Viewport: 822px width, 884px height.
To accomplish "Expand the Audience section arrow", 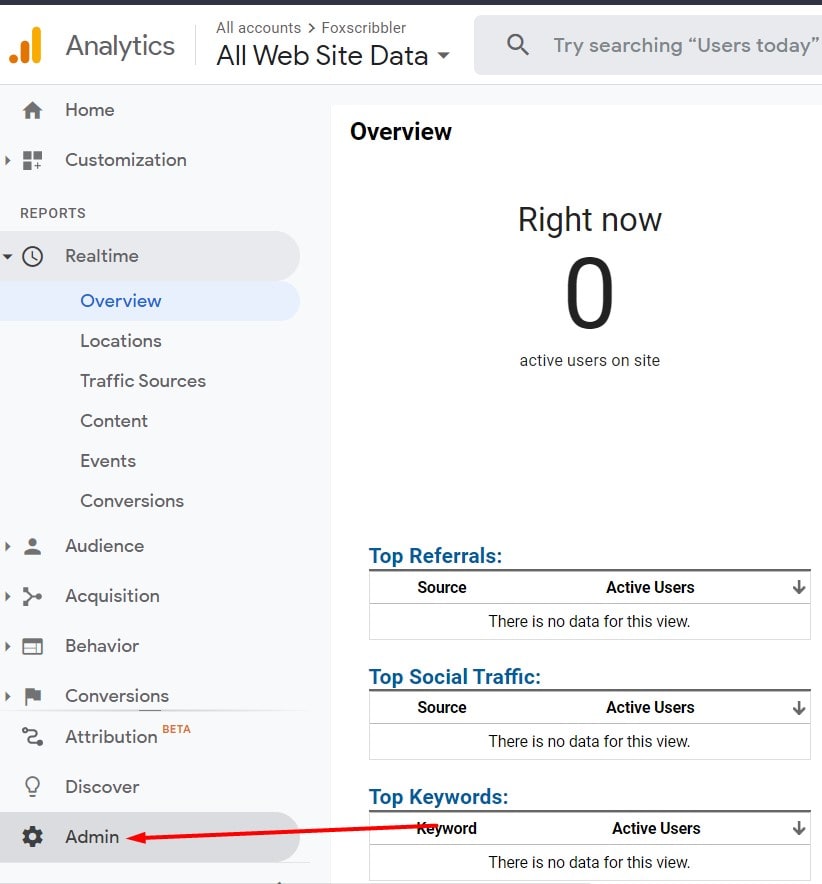I will [7, 546].
